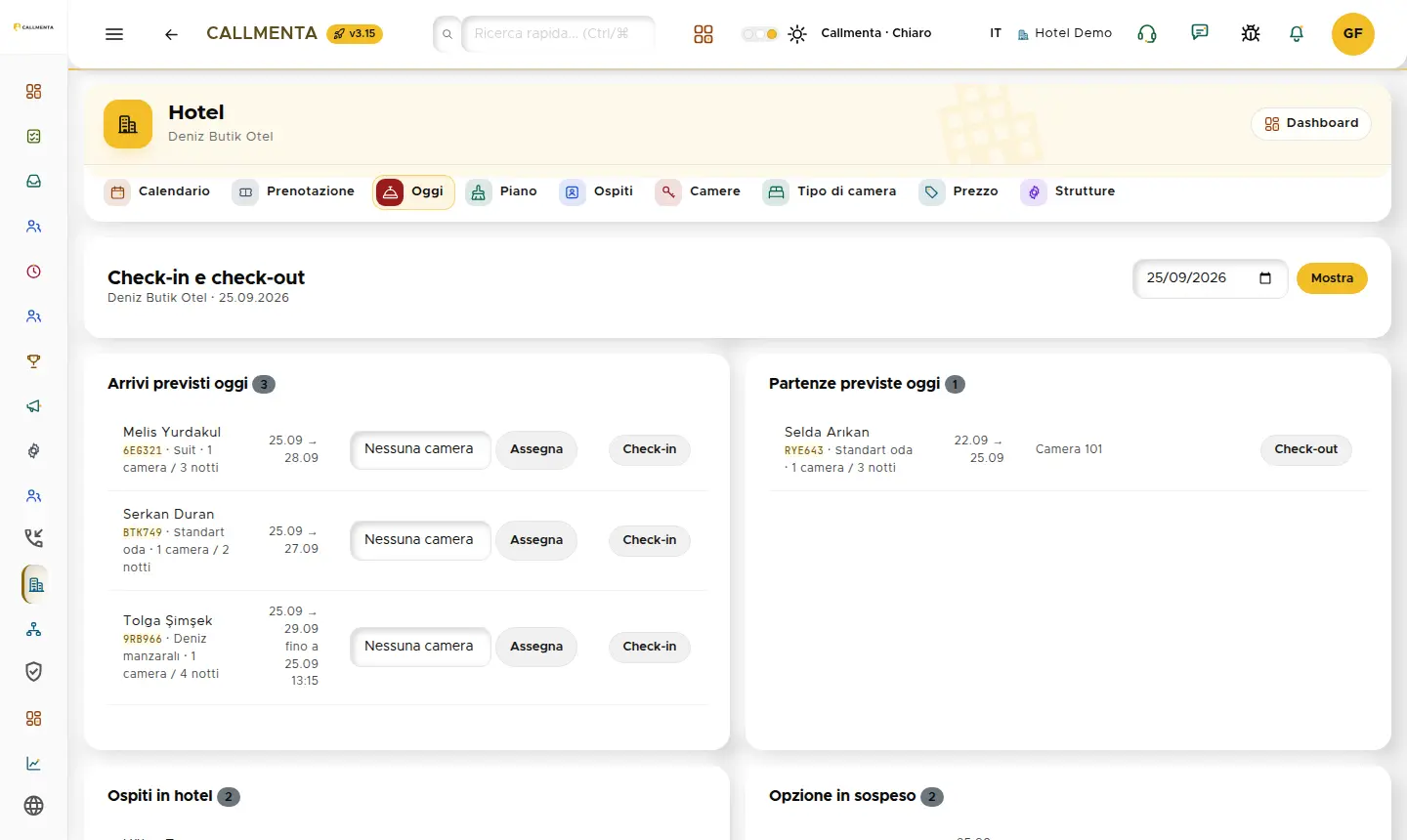This screenshot has width=1407, height=840.
Task: Check in Melis Yurdakul
Action: coord(650,449)
